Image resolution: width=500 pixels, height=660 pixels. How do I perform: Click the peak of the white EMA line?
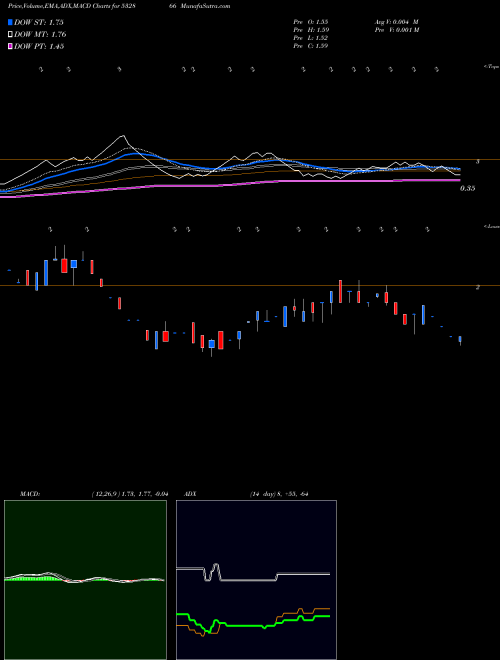[x=123, y=136]
